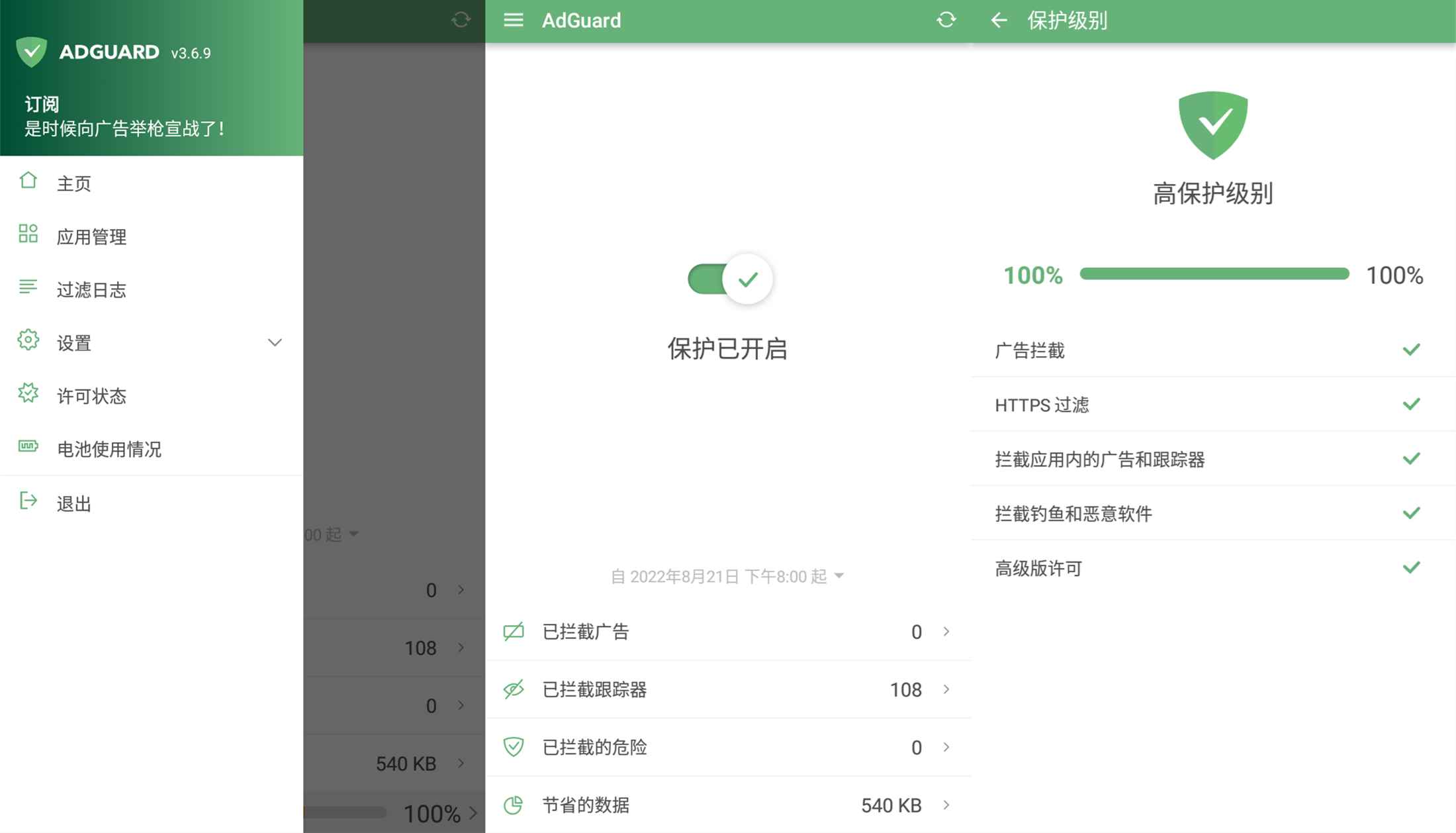1456x833 pixels.
Task: Click the 广告拦截 row label
Action: pos(1029,350)
